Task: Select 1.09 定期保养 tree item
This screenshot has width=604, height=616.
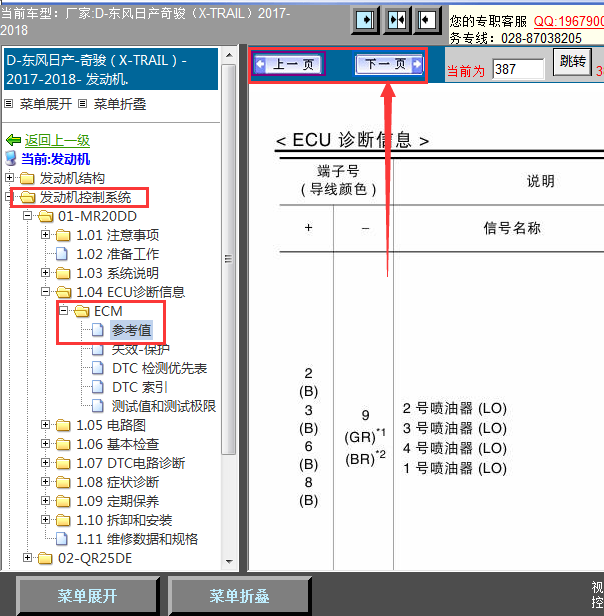Action: (117, 501)
